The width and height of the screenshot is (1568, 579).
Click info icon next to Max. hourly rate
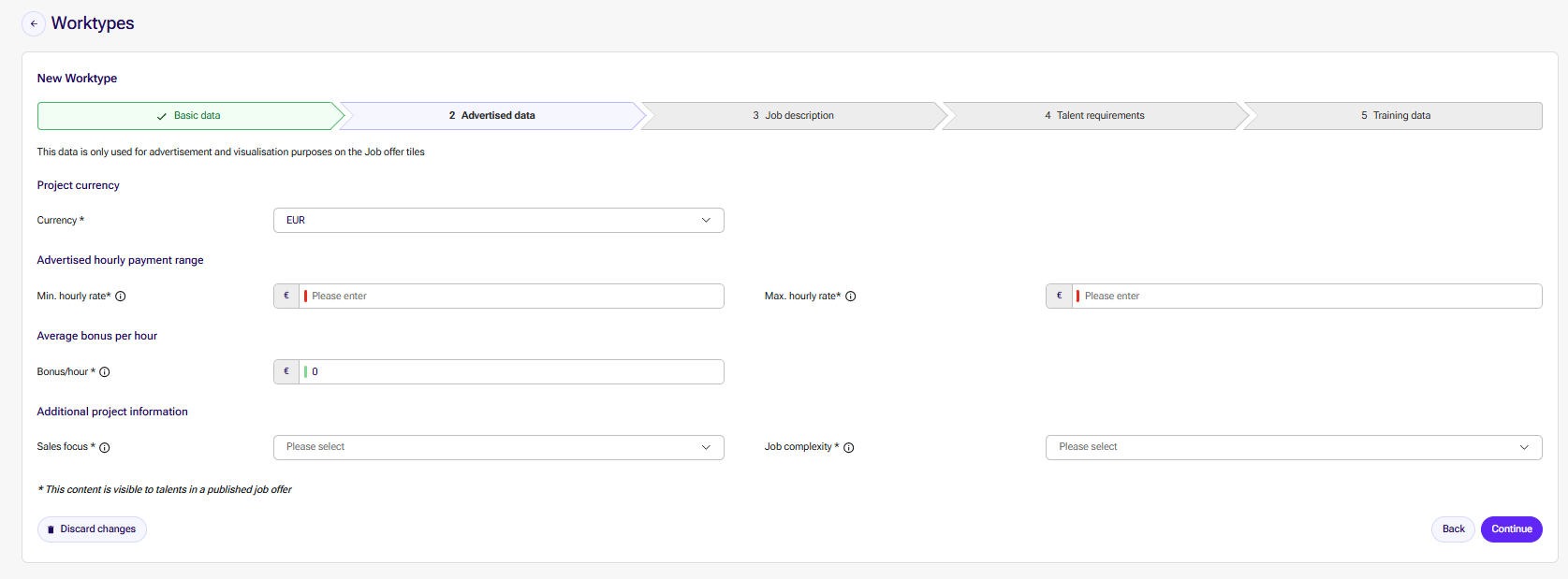(x=851, y=297)
